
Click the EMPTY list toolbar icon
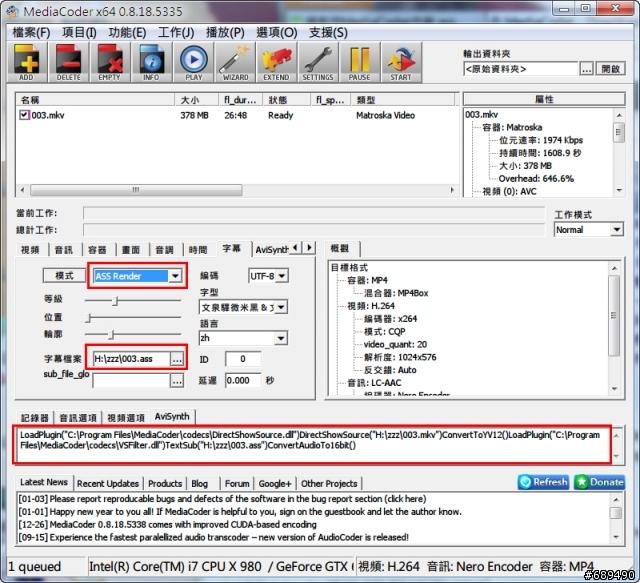coord(110,62)
